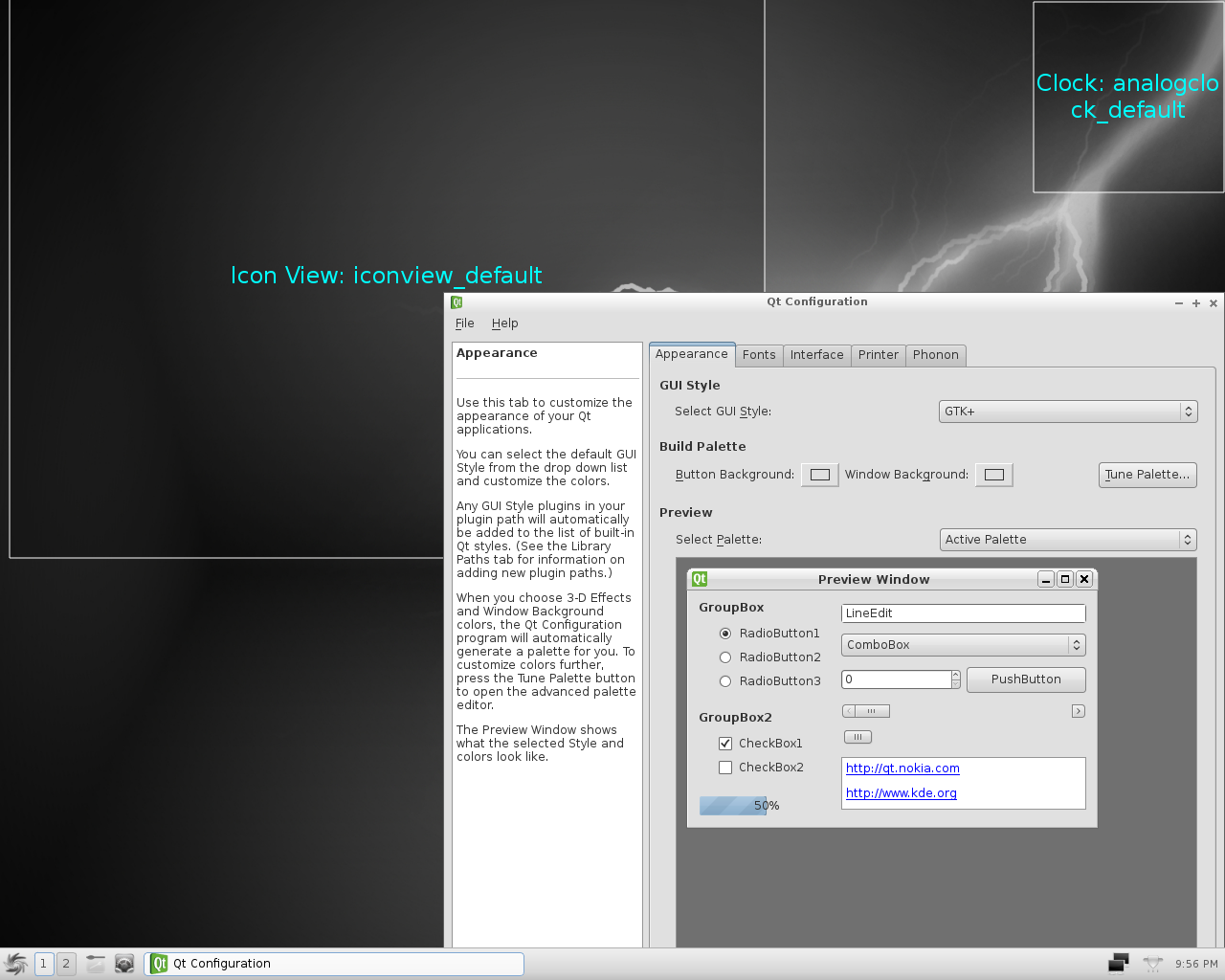Click the Qt logo in the Preview Window title bar
This screenshot has width=1225, height=980.
(700, 579)
